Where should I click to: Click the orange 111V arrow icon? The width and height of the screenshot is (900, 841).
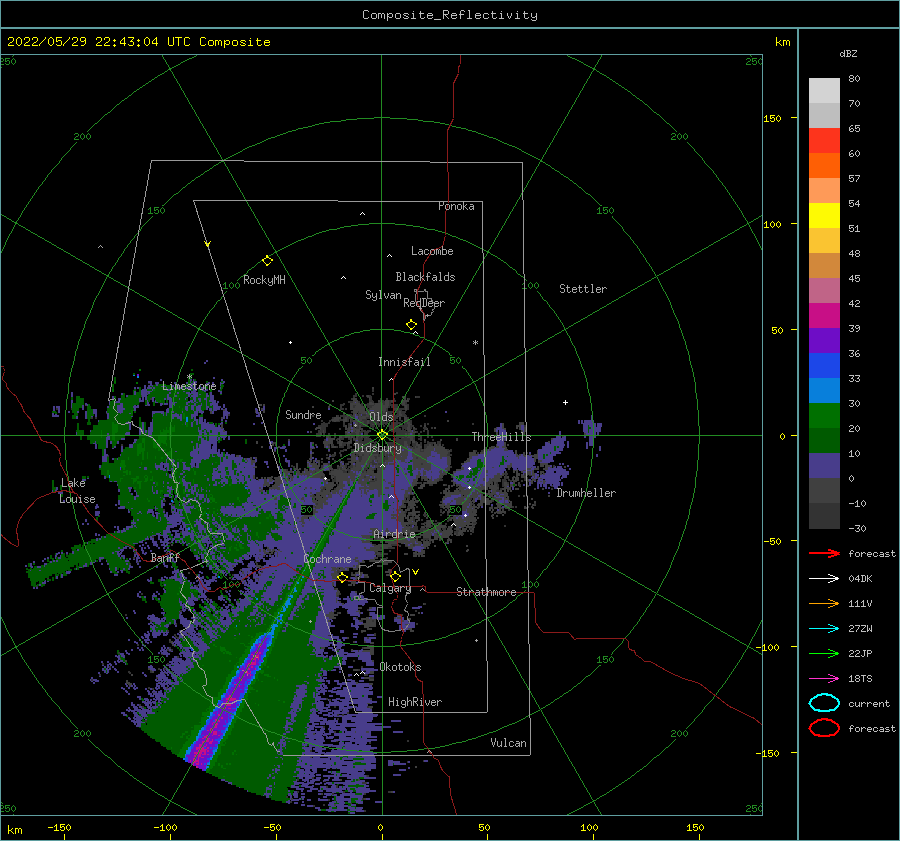824,603
